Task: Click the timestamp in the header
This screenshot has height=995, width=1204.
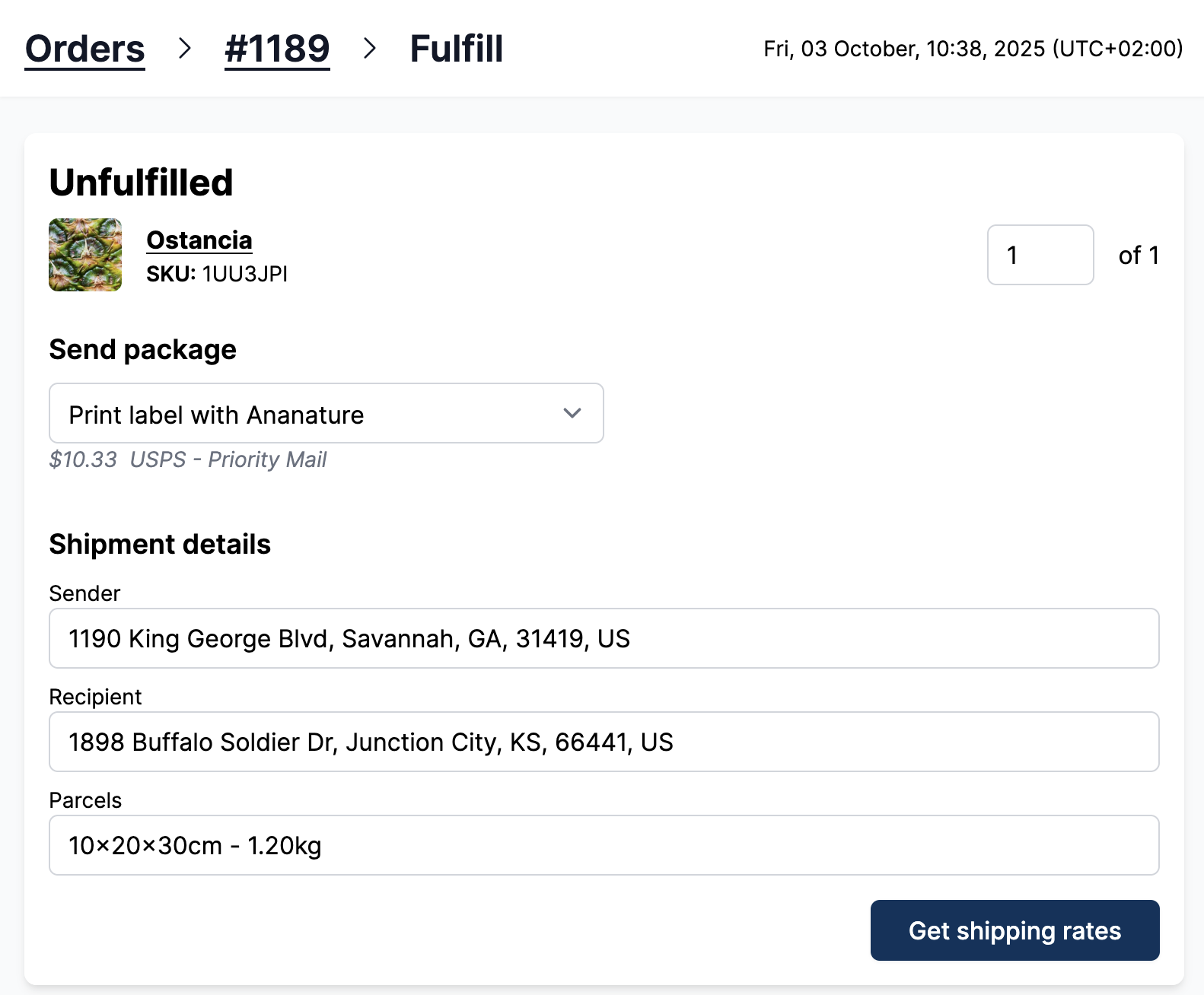Action: click(972, 49)
